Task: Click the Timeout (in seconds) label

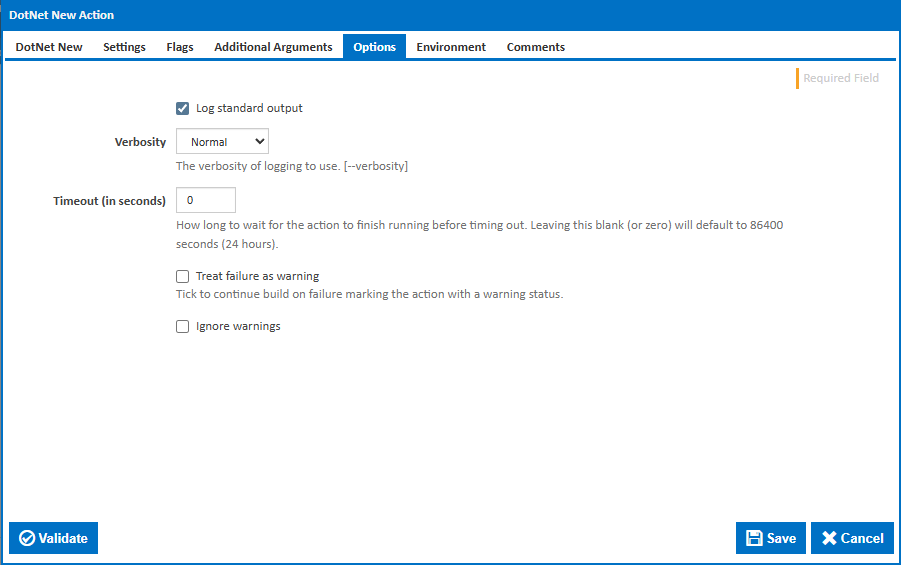Action: pyautogui.click(x=109, y=201)
